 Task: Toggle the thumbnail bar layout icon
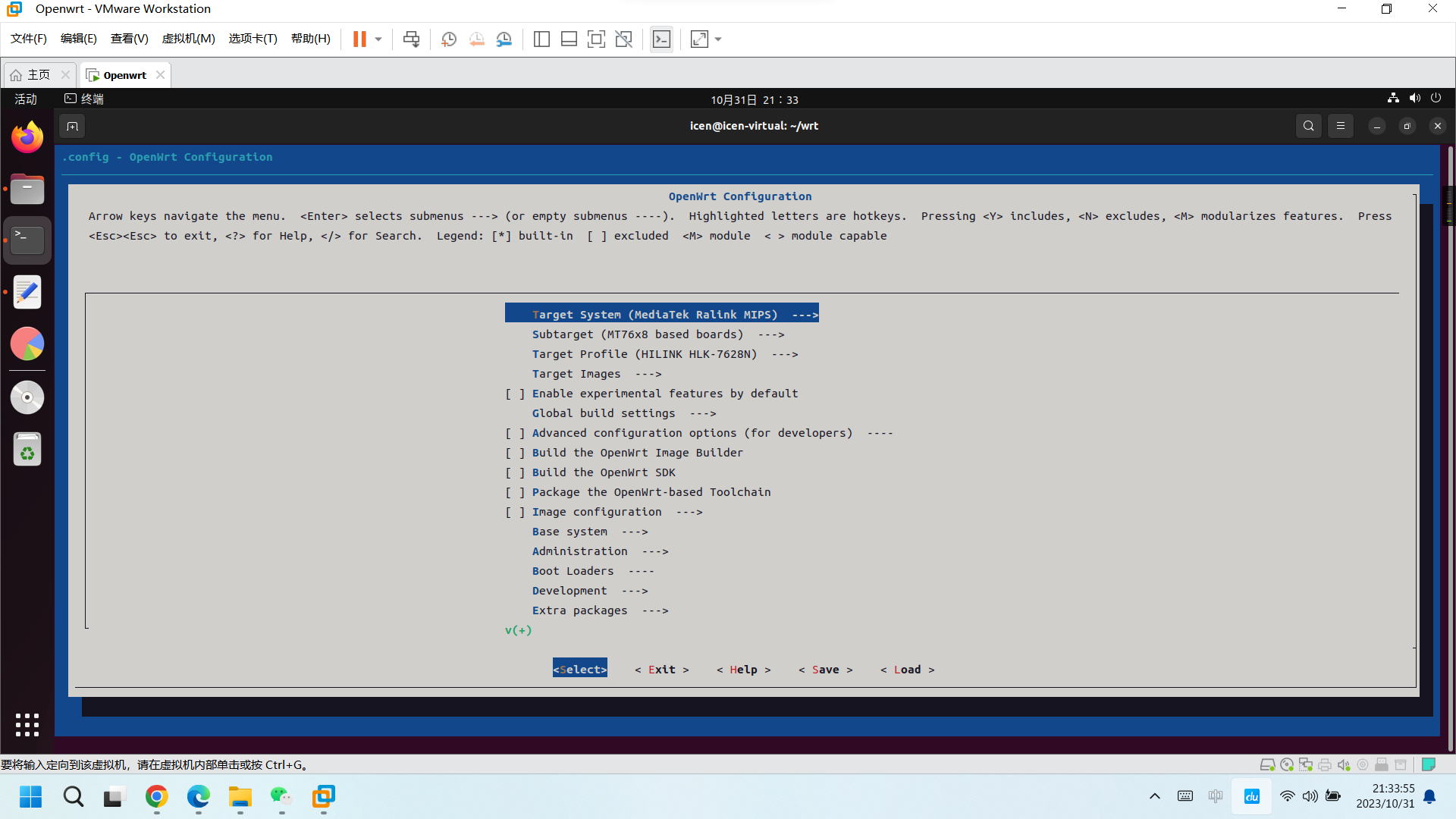569,39
